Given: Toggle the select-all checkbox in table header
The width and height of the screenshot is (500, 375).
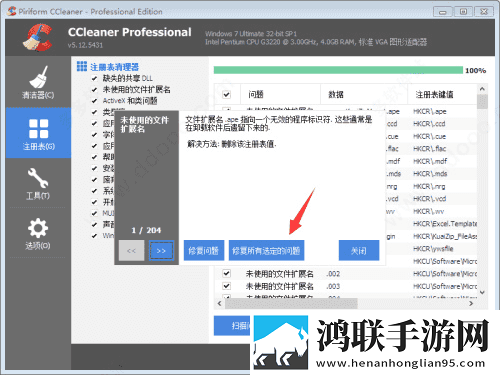Looking at the screenshot, I should [x=227, y=95].
